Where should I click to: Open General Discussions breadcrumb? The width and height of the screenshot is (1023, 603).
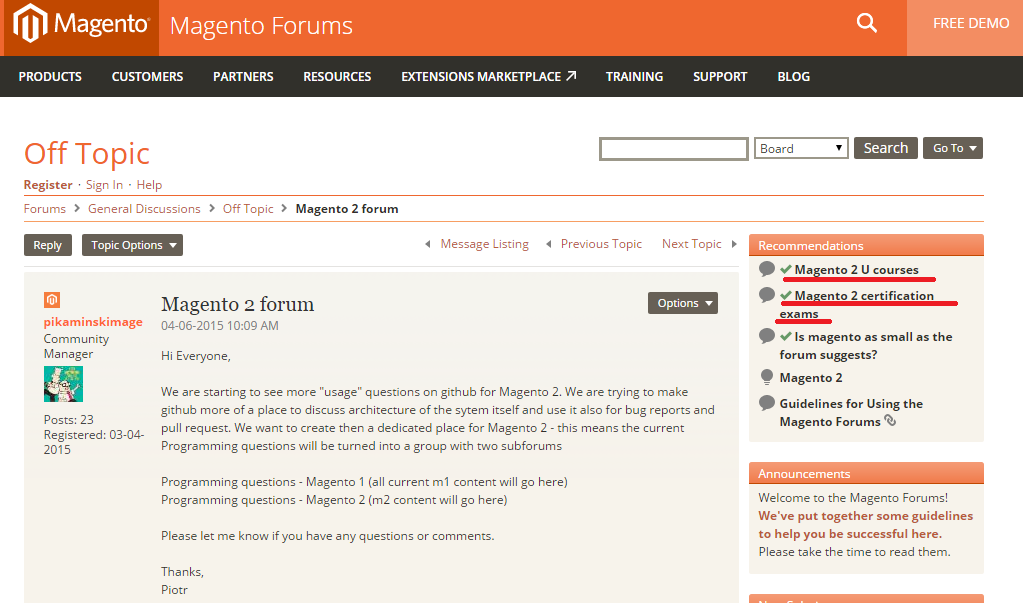[144, 209]
